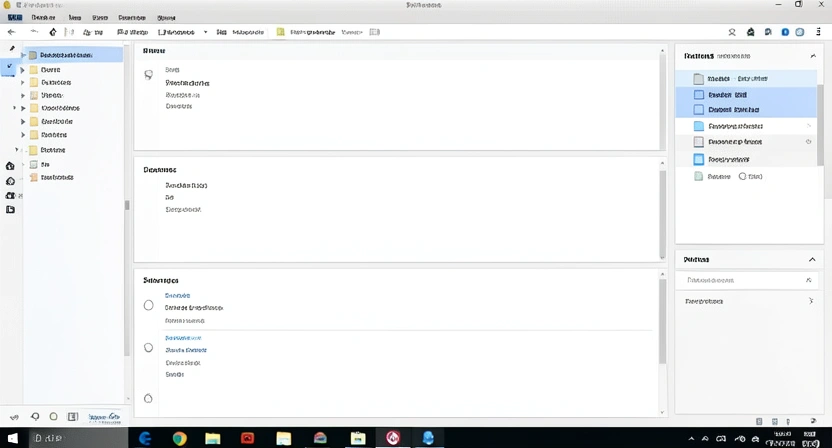Collapse the lower right panel with its chevron
This screenshot has width=832, height=448.
[x=812, y=260]
